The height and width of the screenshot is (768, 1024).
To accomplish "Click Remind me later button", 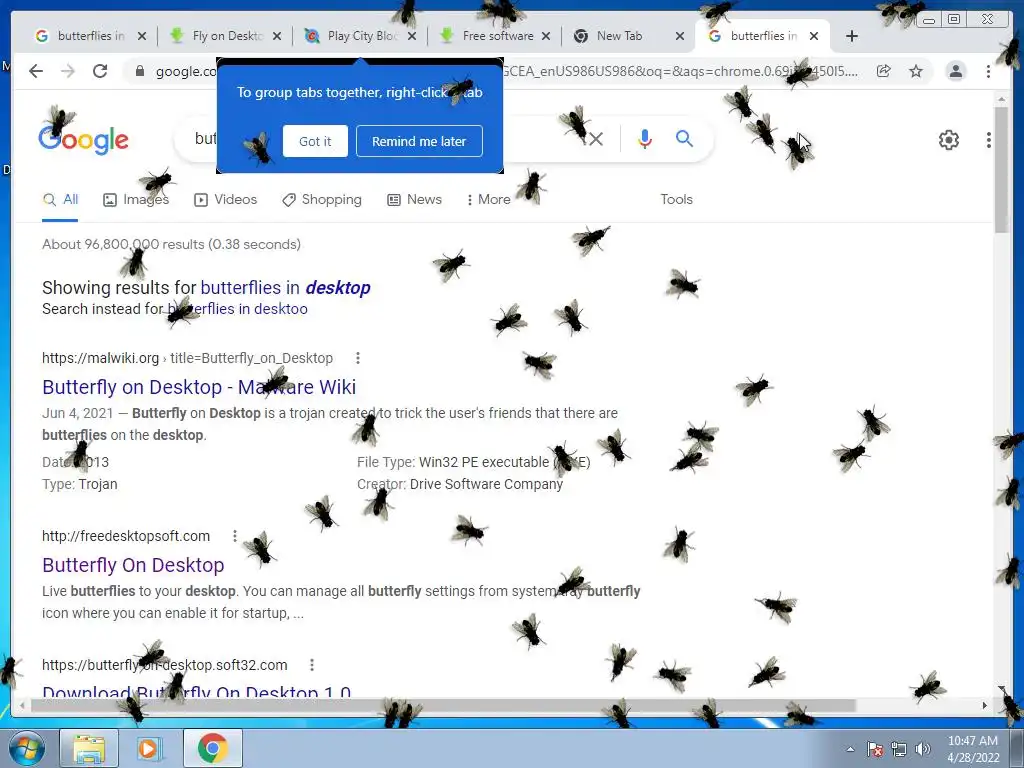I will coord(419,141).
